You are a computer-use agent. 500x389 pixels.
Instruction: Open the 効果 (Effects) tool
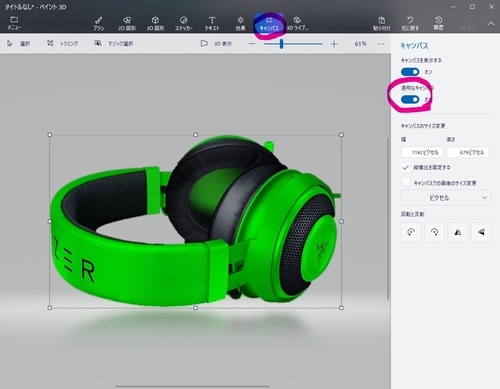(240, 24)
